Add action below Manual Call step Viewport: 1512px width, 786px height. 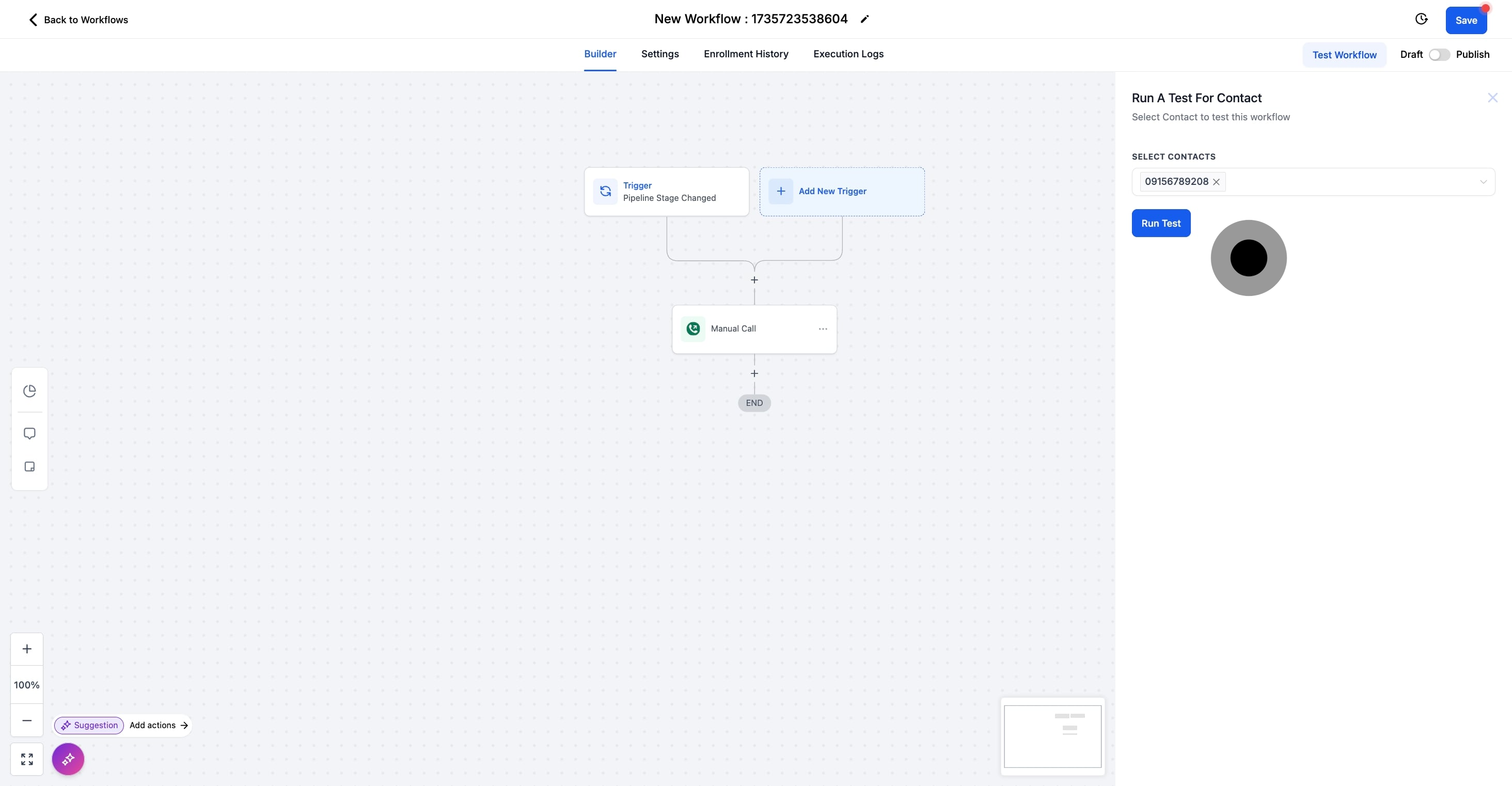[x=754, y=373]
